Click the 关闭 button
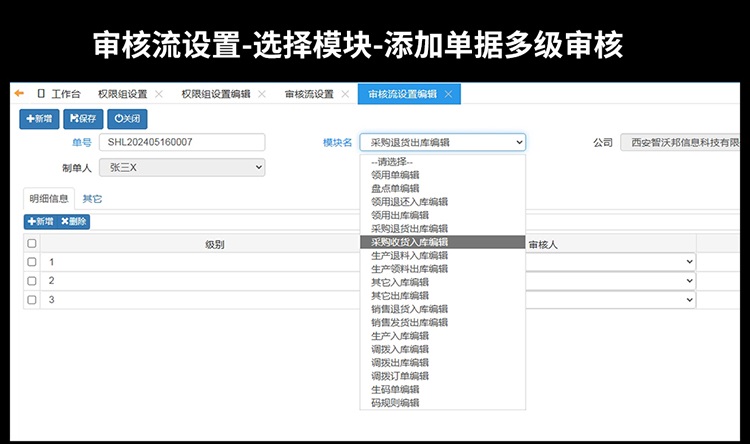This screenshot has height=444, width=750. pyautogui.click(x=127, y=119)
